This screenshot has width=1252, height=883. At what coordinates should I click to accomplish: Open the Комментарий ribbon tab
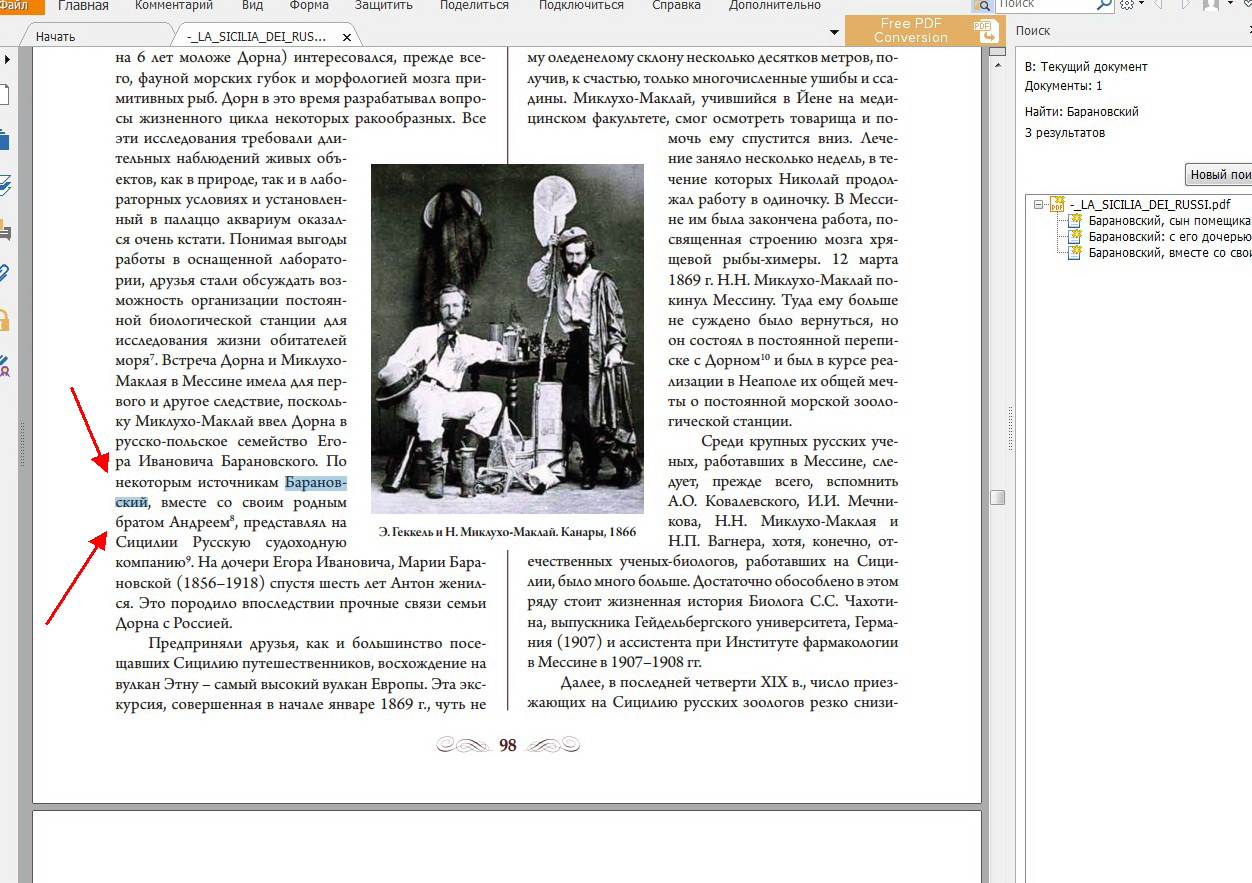coord(174,5)
